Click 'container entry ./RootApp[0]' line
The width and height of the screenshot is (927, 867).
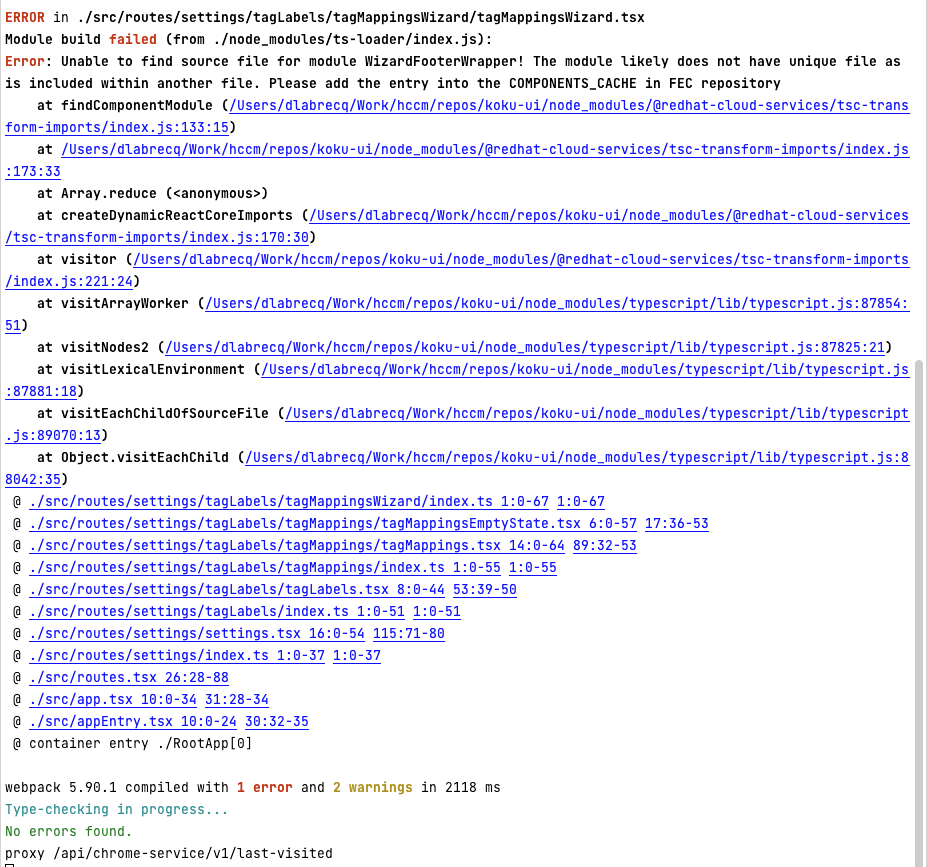coord(141,743)
